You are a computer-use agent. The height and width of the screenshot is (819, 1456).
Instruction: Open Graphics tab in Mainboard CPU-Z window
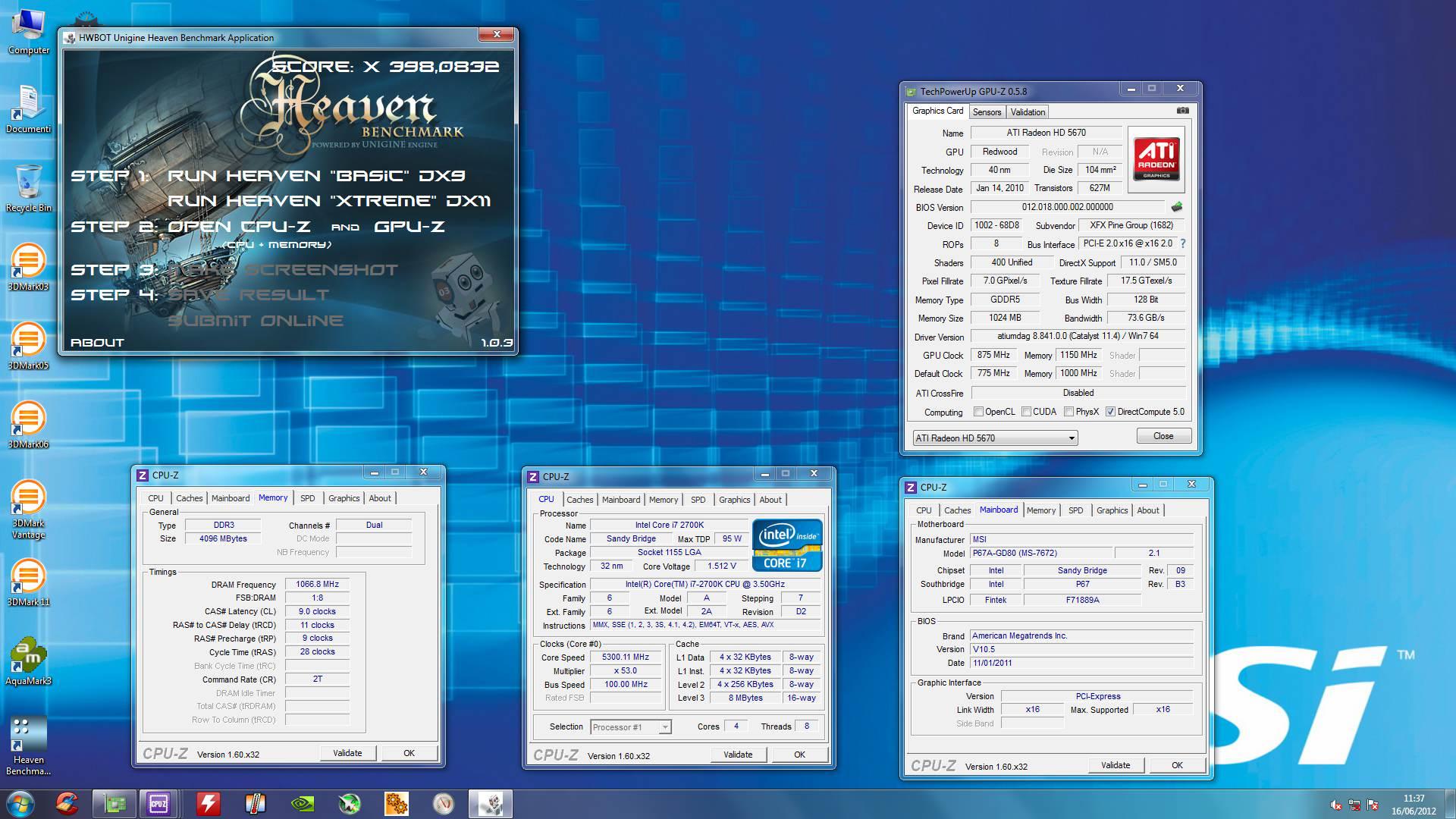(x=1112, y=510)
